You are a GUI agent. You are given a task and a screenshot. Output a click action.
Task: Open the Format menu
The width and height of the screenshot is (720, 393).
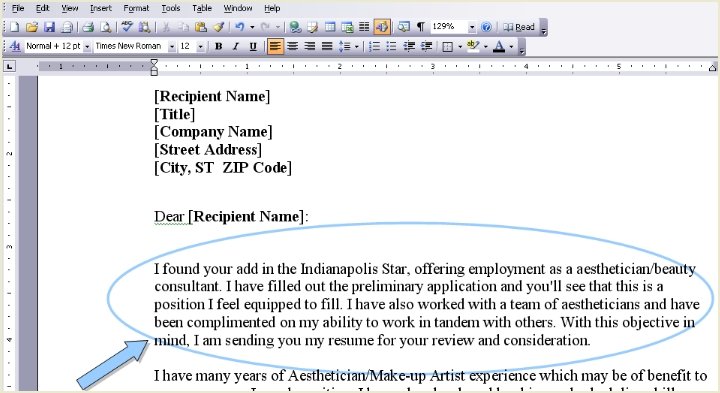coord(136,8)
